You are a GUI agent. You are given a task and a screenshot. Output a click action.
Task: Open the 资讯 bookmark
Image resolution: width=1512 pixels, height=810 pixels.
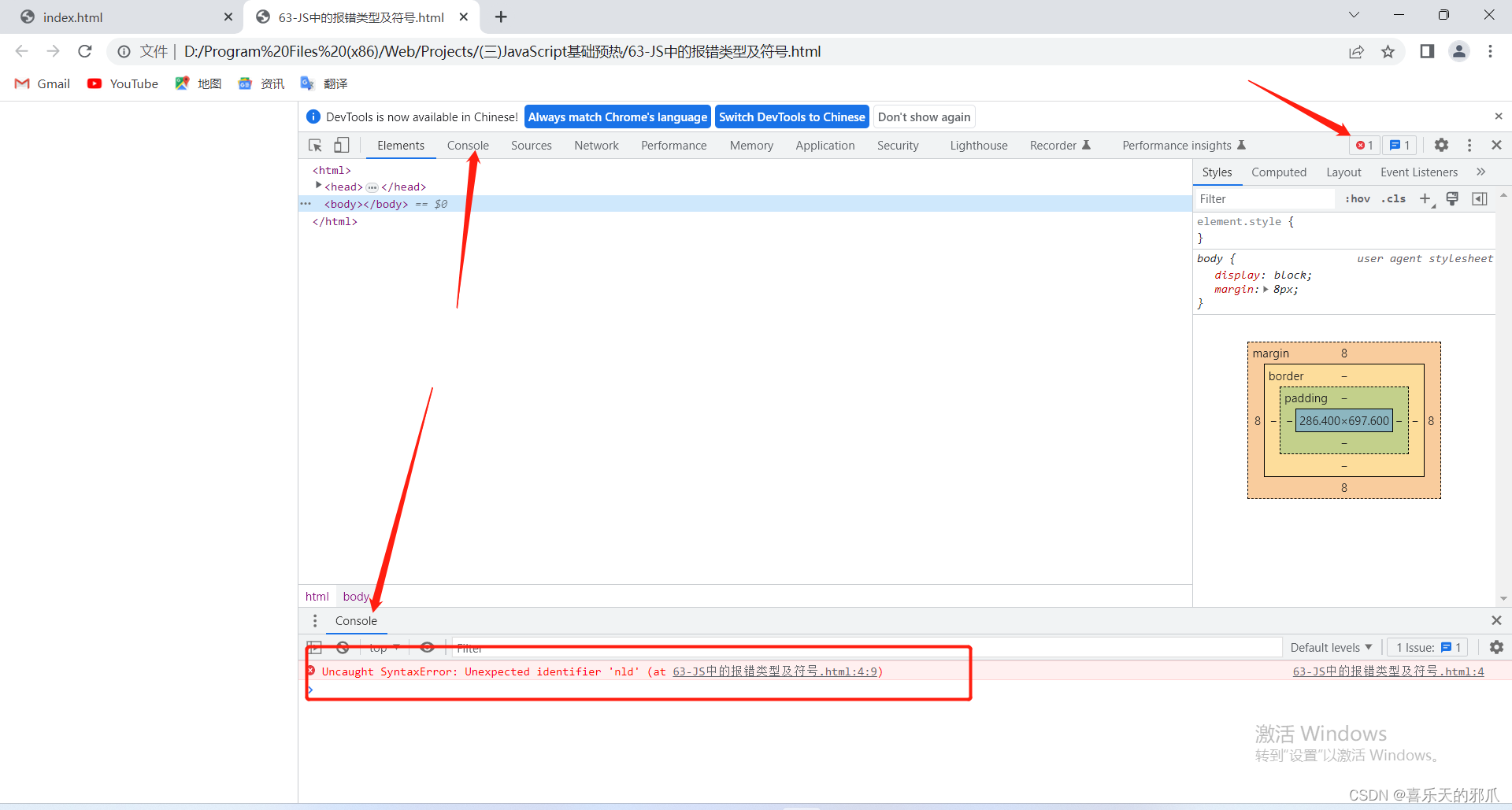click(261, 83)
